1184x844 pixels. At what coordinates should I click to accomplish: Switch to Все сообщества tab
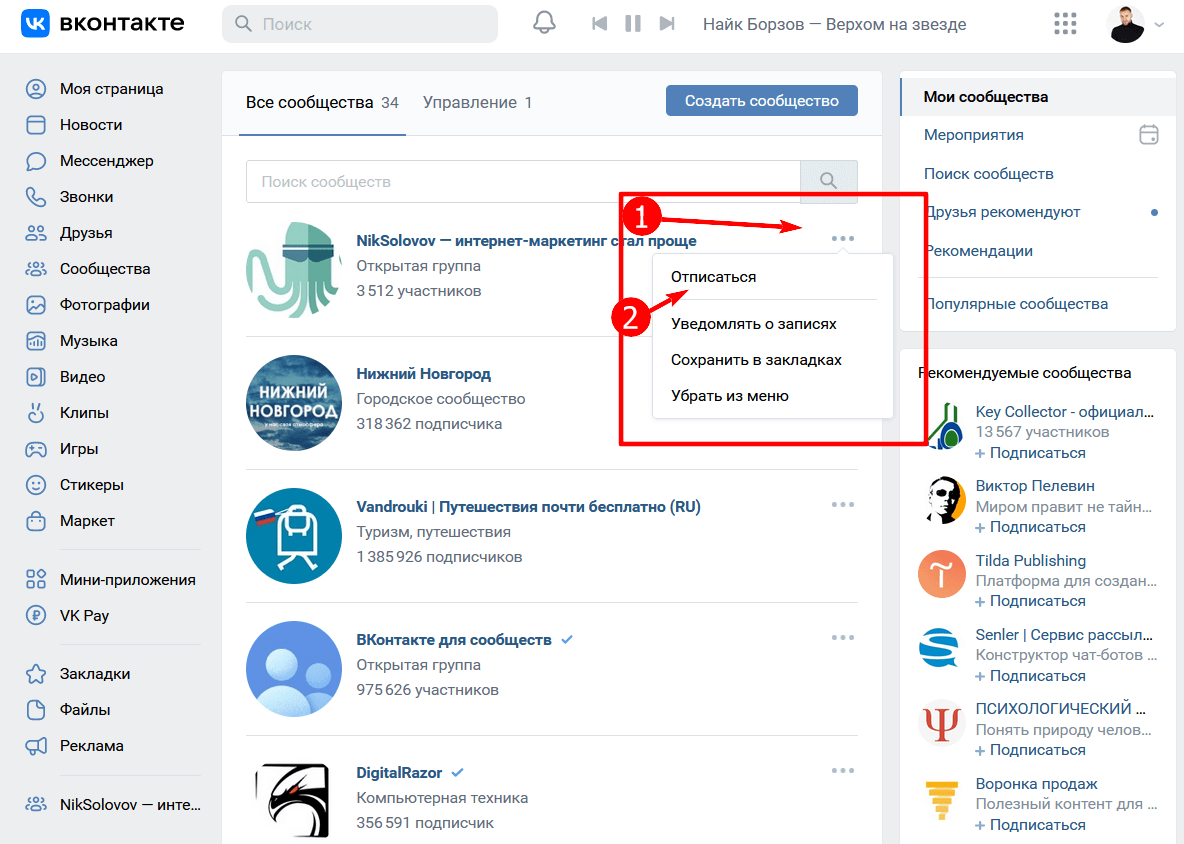pyautogui.click(x=322, y=103)
